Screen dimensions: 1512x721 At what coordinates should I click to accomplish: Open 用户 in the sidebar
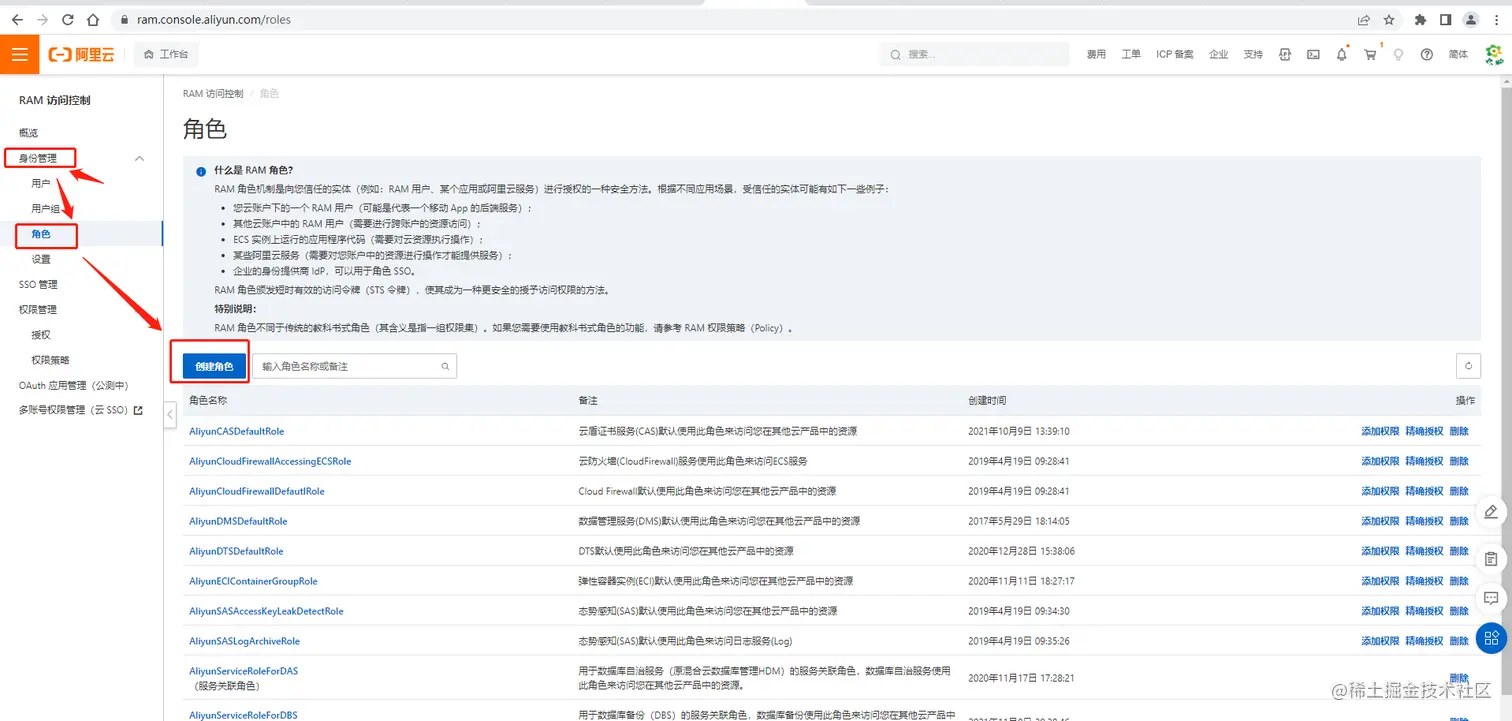[41, 184]
